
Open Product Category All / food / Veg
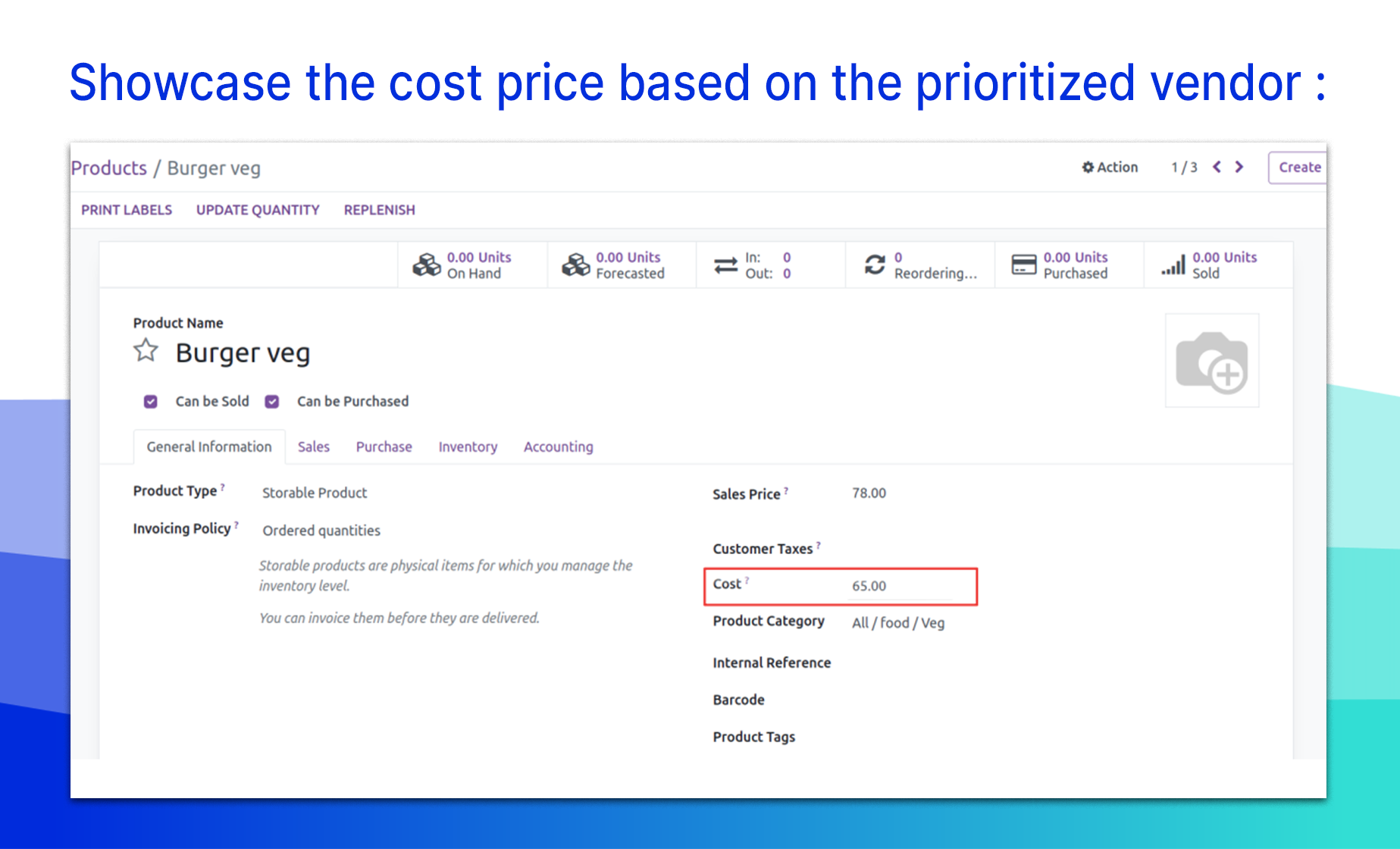coord(898,623)
